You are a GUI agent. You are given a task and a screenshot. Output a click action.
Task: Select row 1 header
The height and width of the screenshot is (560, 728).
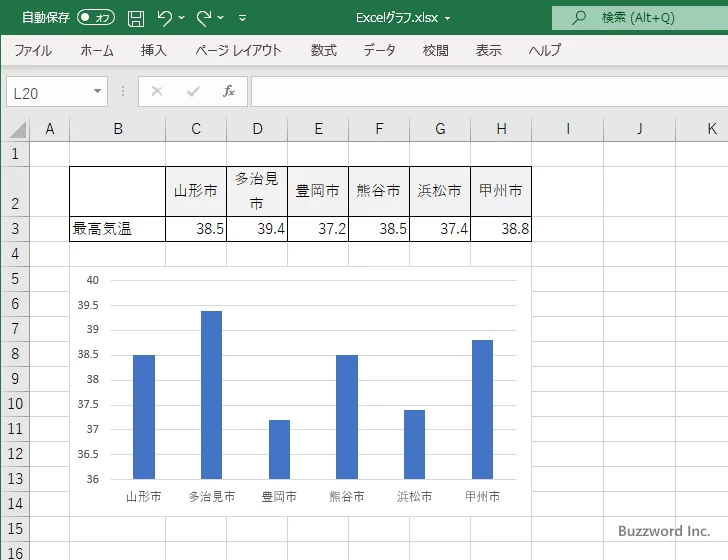click(15, 154)
